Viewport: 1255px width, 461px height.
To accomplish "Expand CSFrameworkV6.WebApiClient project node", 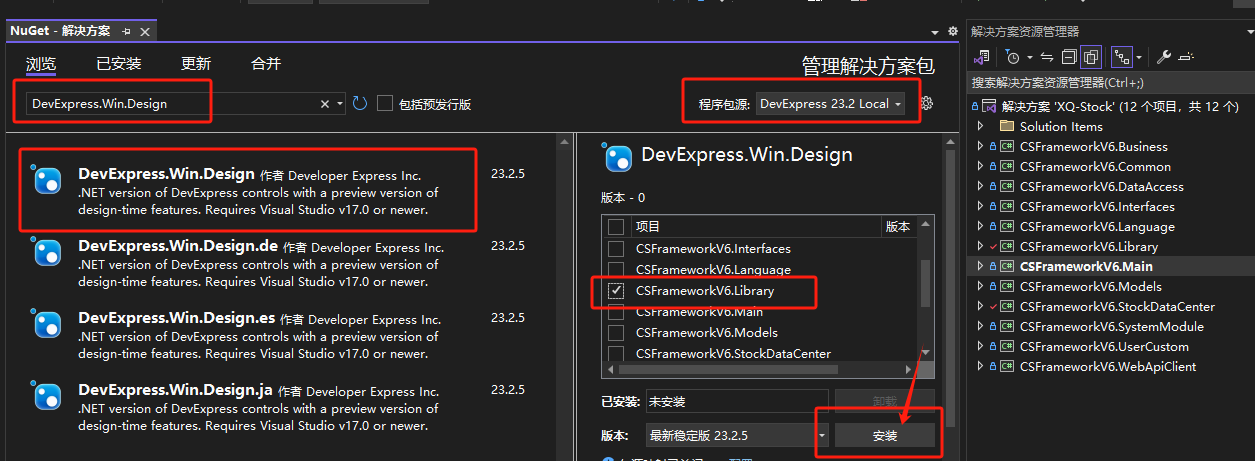I will point(980,366).
